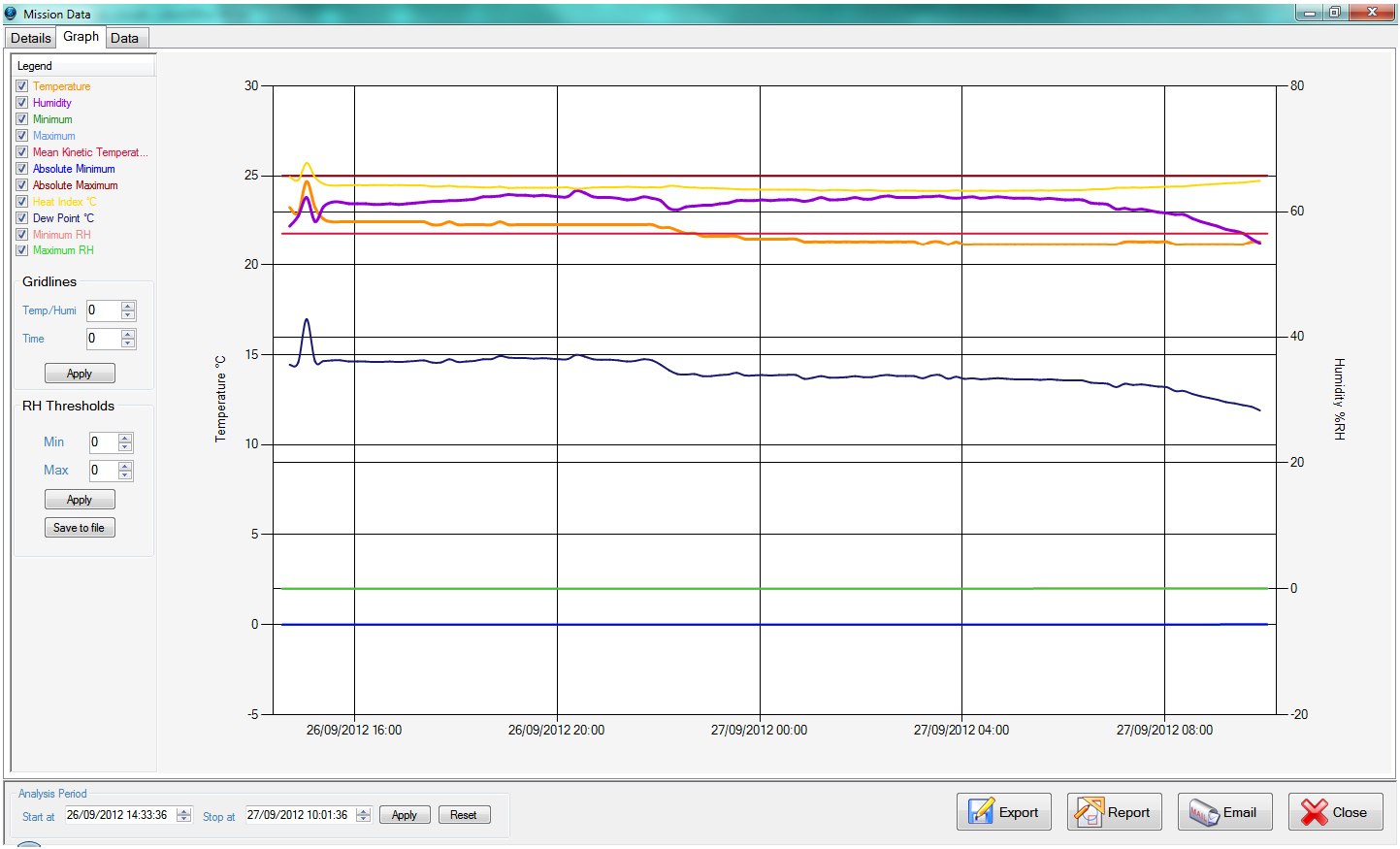Decrease the Time gridlines stepper value
Image resolution: width=1400 pixels, height=849 pixels.
coord(128,343)
